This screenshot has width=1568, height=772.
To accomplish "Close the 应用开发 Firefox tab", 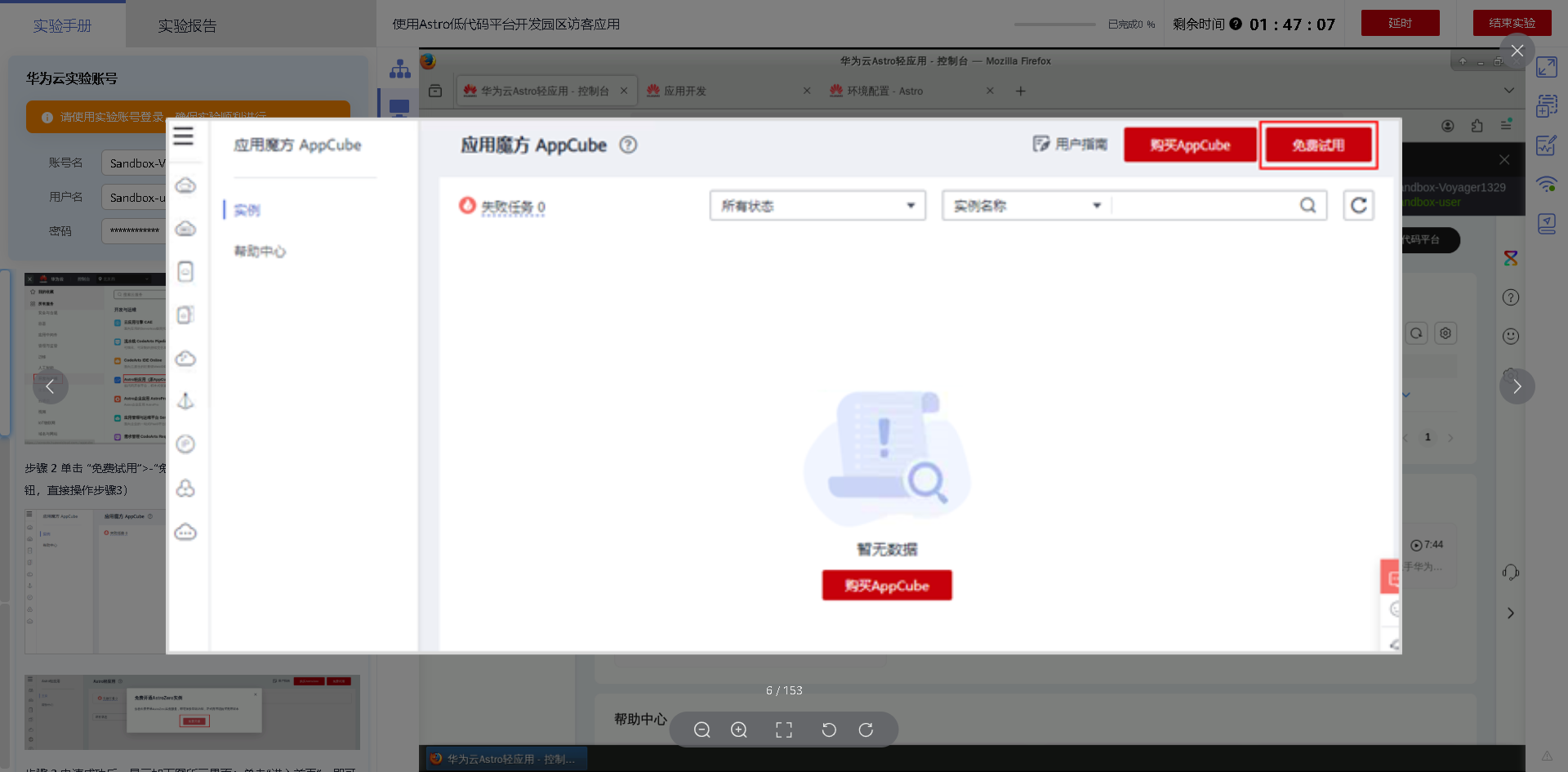I will tap(807, 91).
